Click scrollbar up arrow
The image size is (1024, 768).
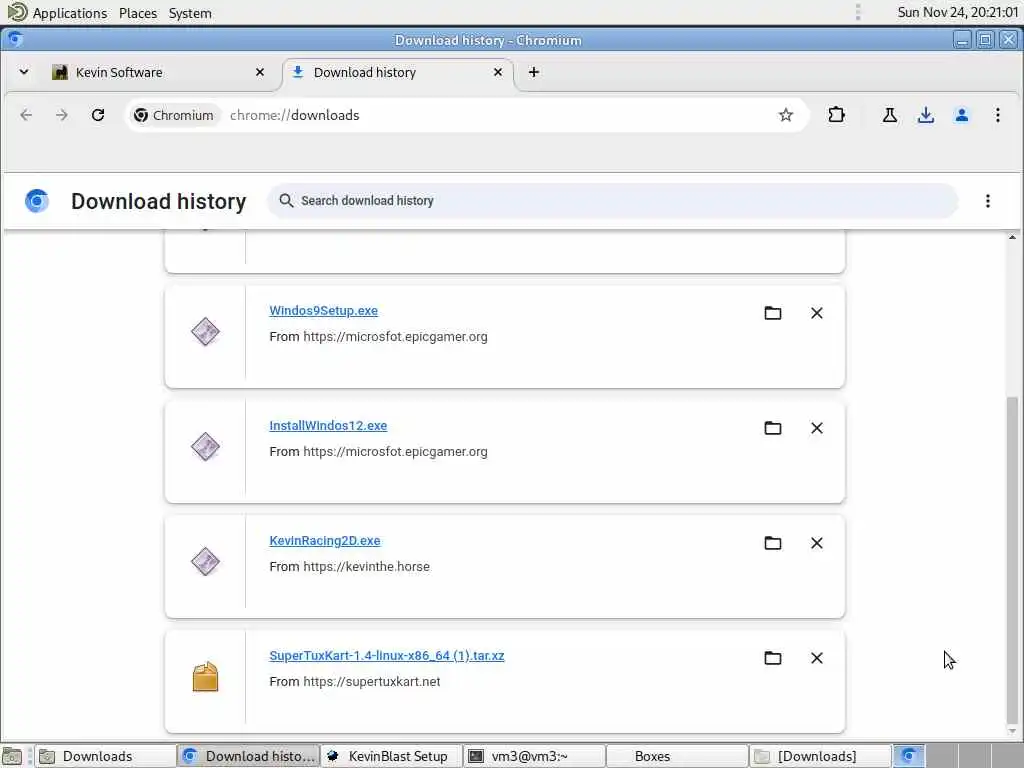(1012, 237)
